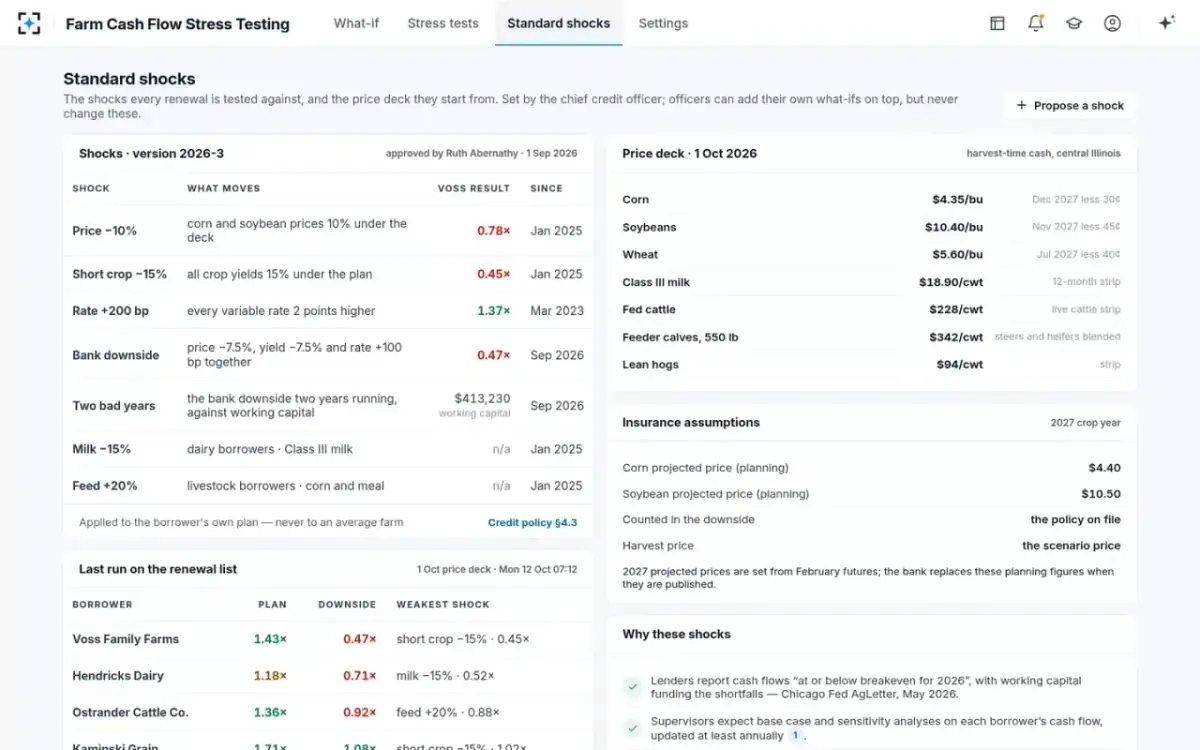Click 'milk −15% · 0.52×' weakest shock
Viewport: 1200px width, 750px height.
[x=445, y=676]
